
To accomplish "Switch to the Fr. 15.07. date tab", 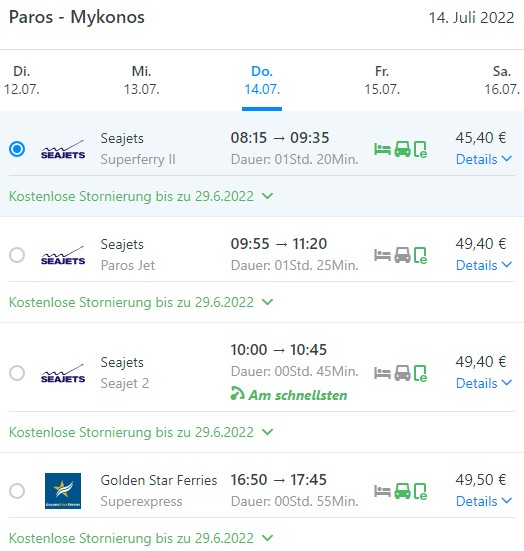I will pos(382,80).
